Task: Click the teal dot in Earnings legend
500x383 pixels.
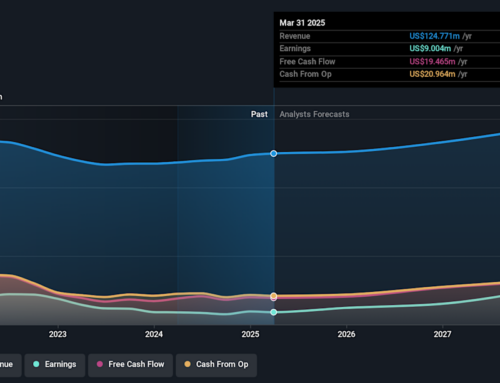Action: coord(36,364)
